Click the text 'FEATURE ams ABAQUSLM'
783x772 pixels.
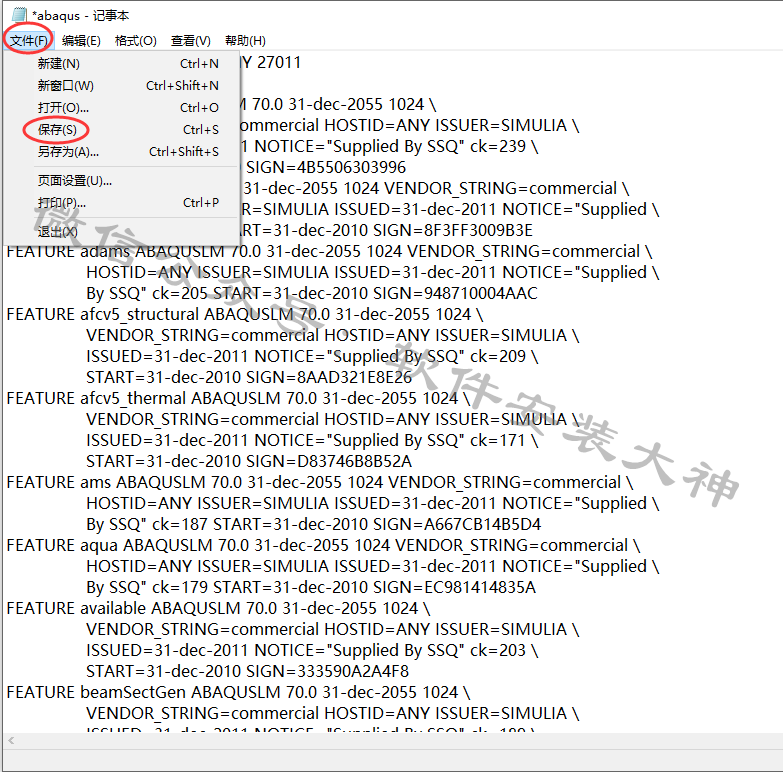[106, 482]
